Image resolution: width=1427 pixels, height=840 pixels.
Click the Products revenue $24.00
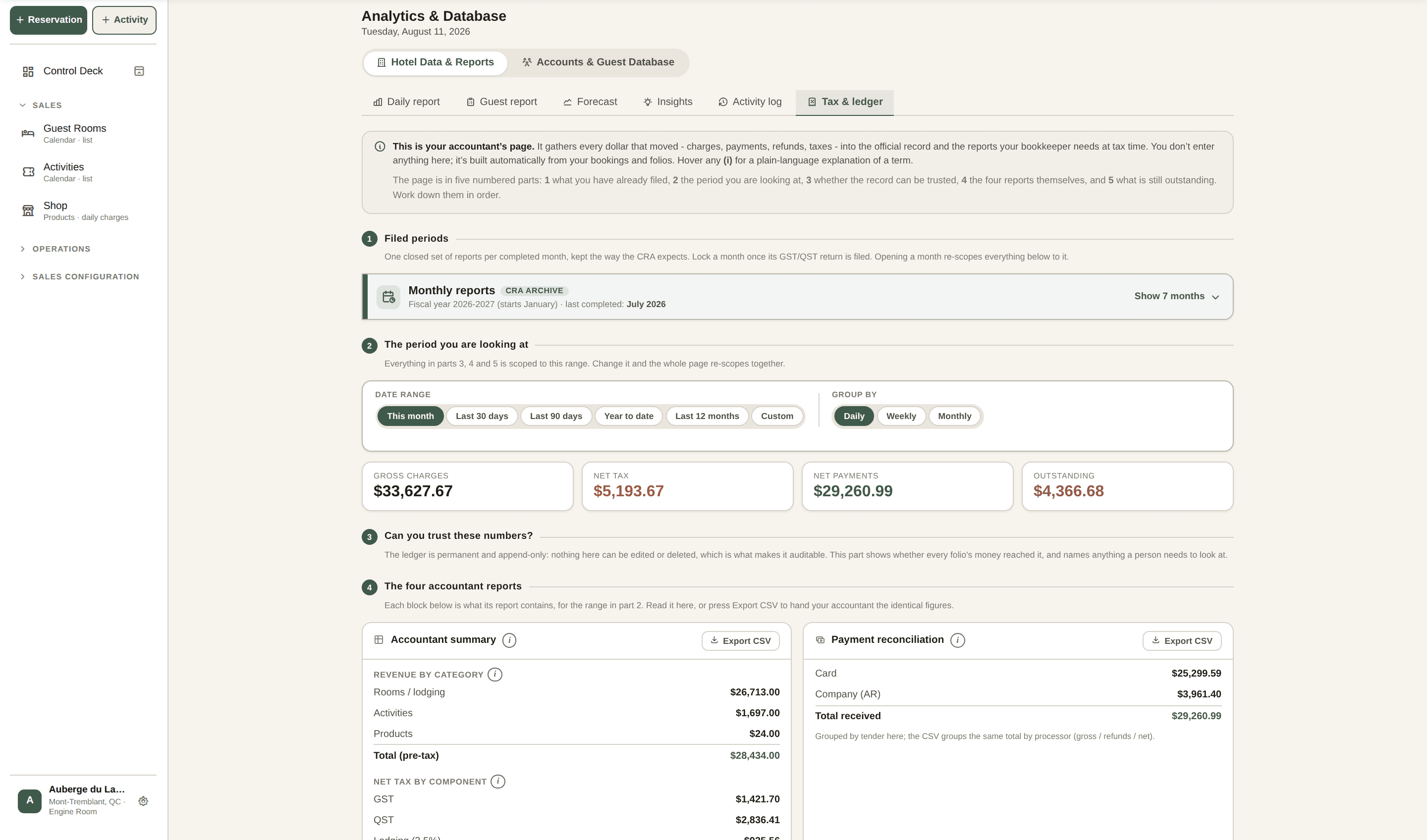(764, 734)
